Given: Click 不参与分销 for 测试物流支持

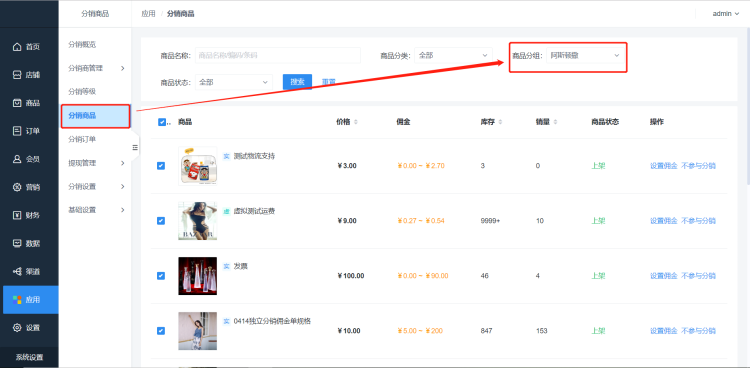Looking at the screenshot, I should (698, 166).
